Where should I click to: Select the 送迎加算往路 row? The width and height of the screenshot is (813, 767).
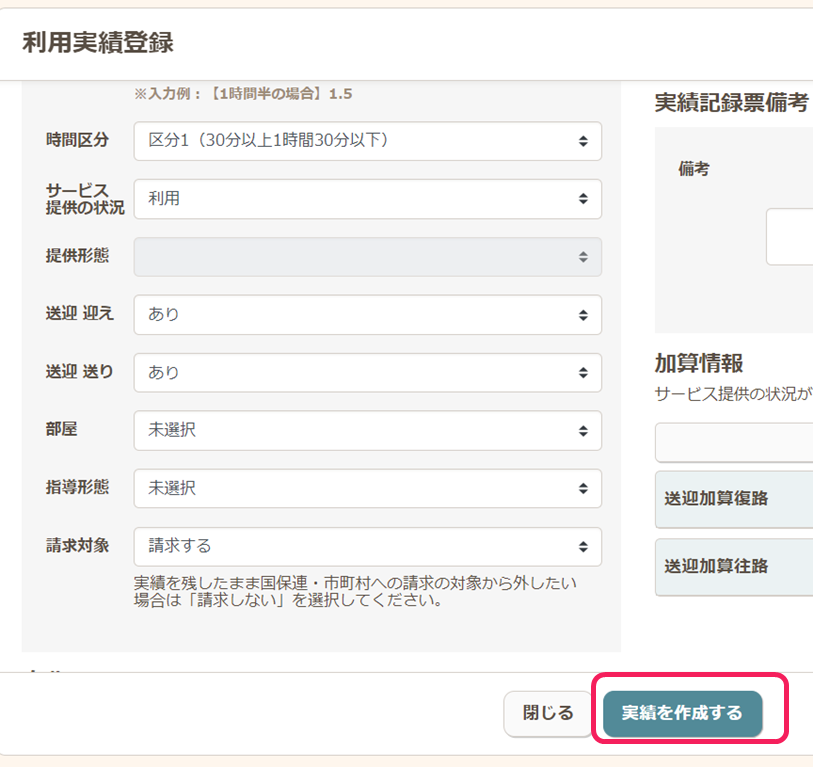tap(735, 567)
